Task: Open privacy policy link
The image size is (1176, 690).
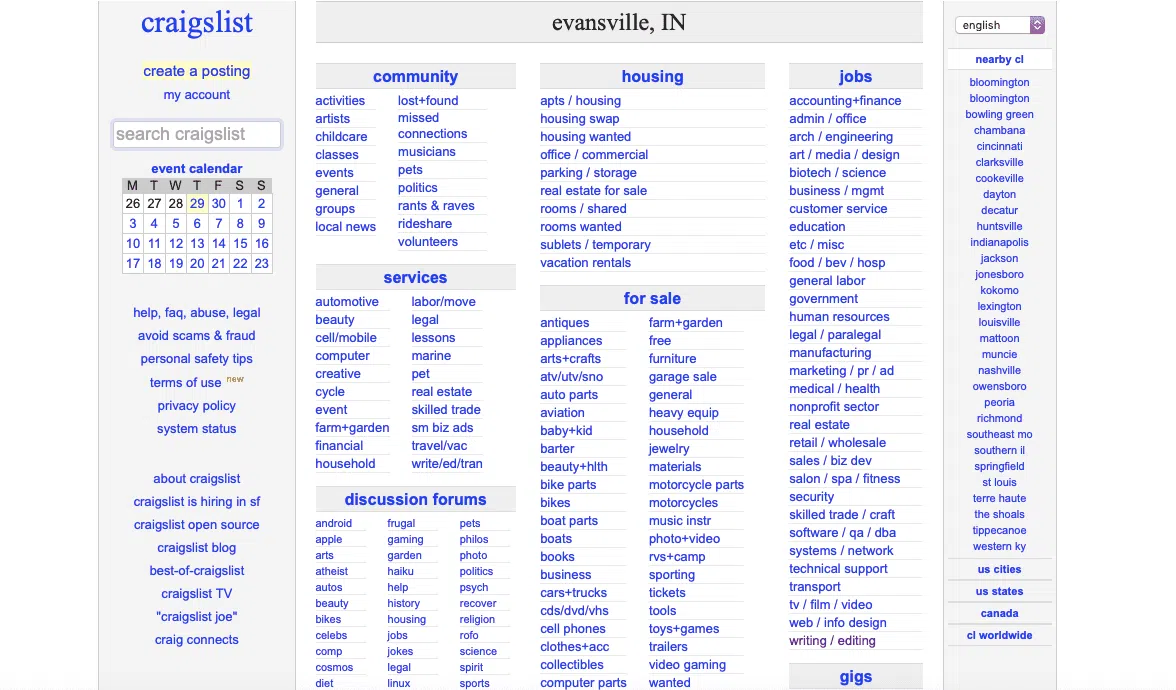Action: click(x=196, y=406)
